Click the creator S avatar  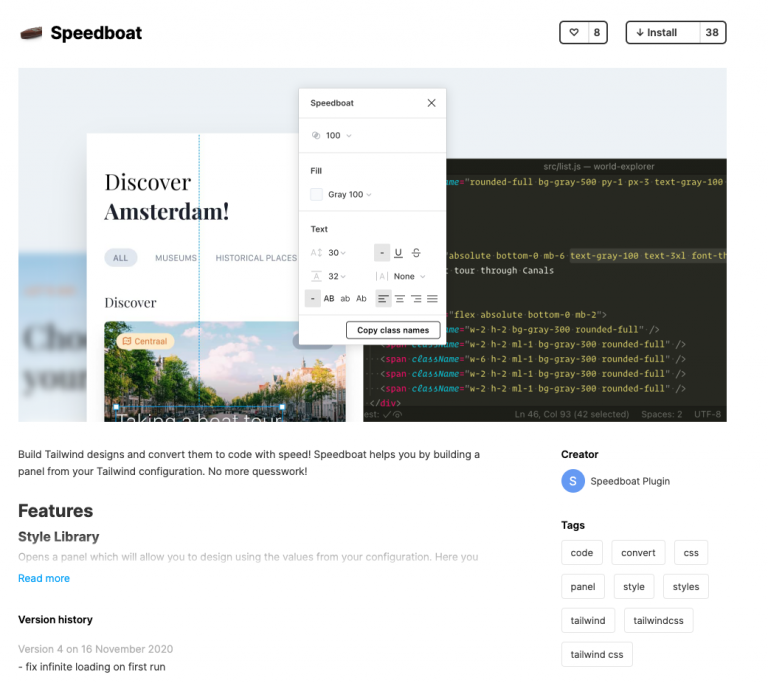pos(573,481)
